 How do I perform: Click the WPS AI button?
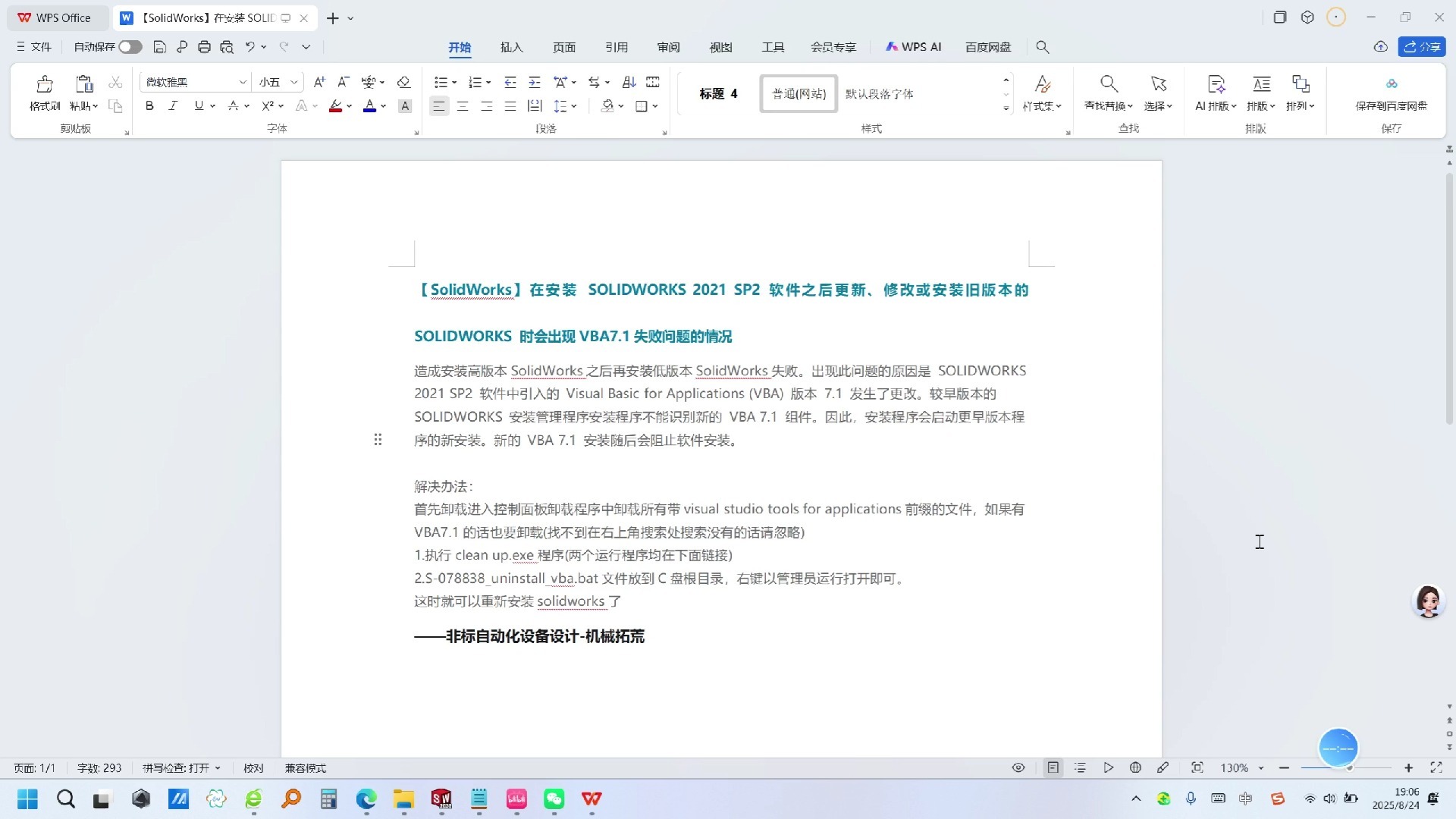[x=914, y=47]
